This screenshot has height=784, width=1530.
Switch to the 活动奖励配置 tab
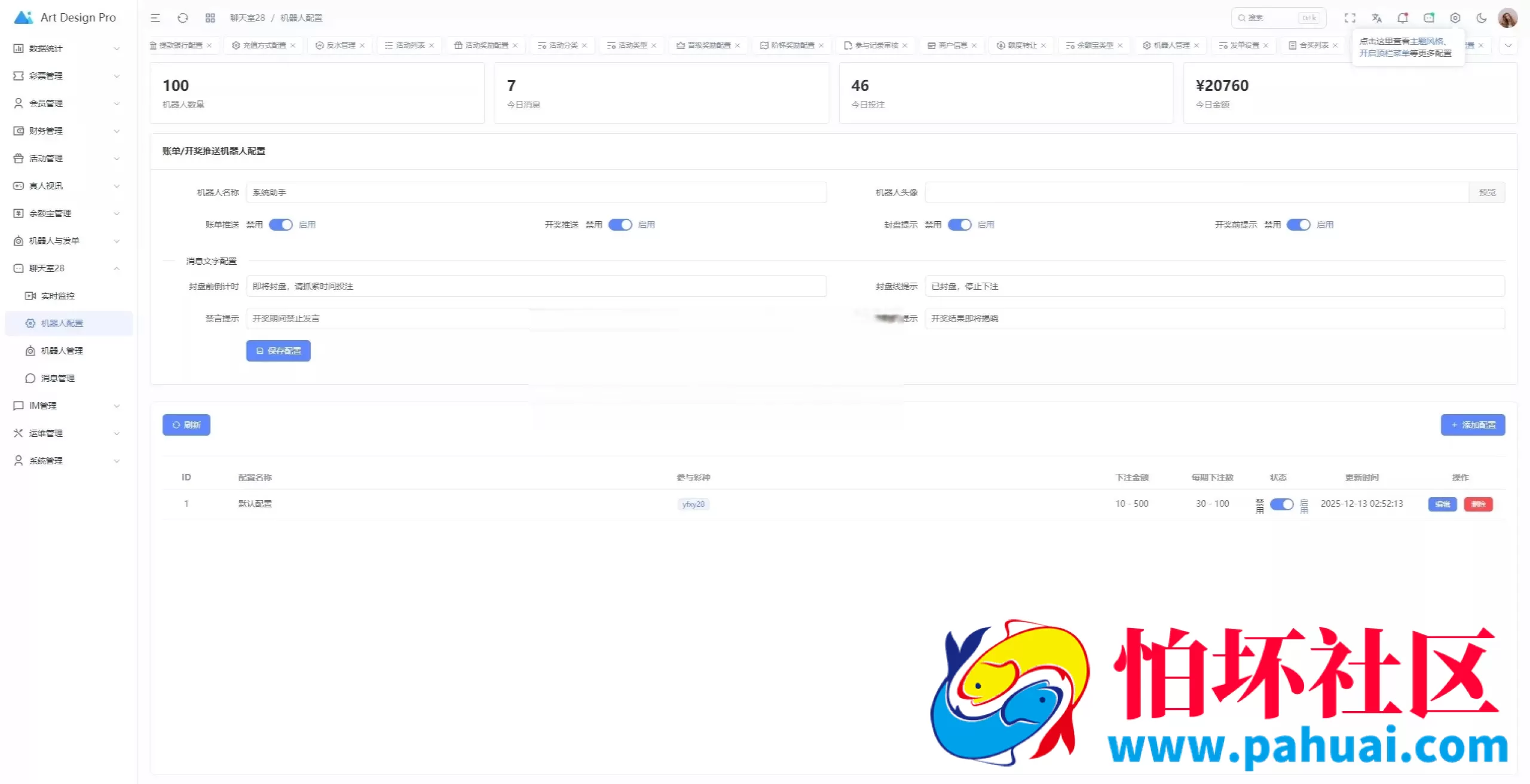pyautogui.click(x=486, y=45)
